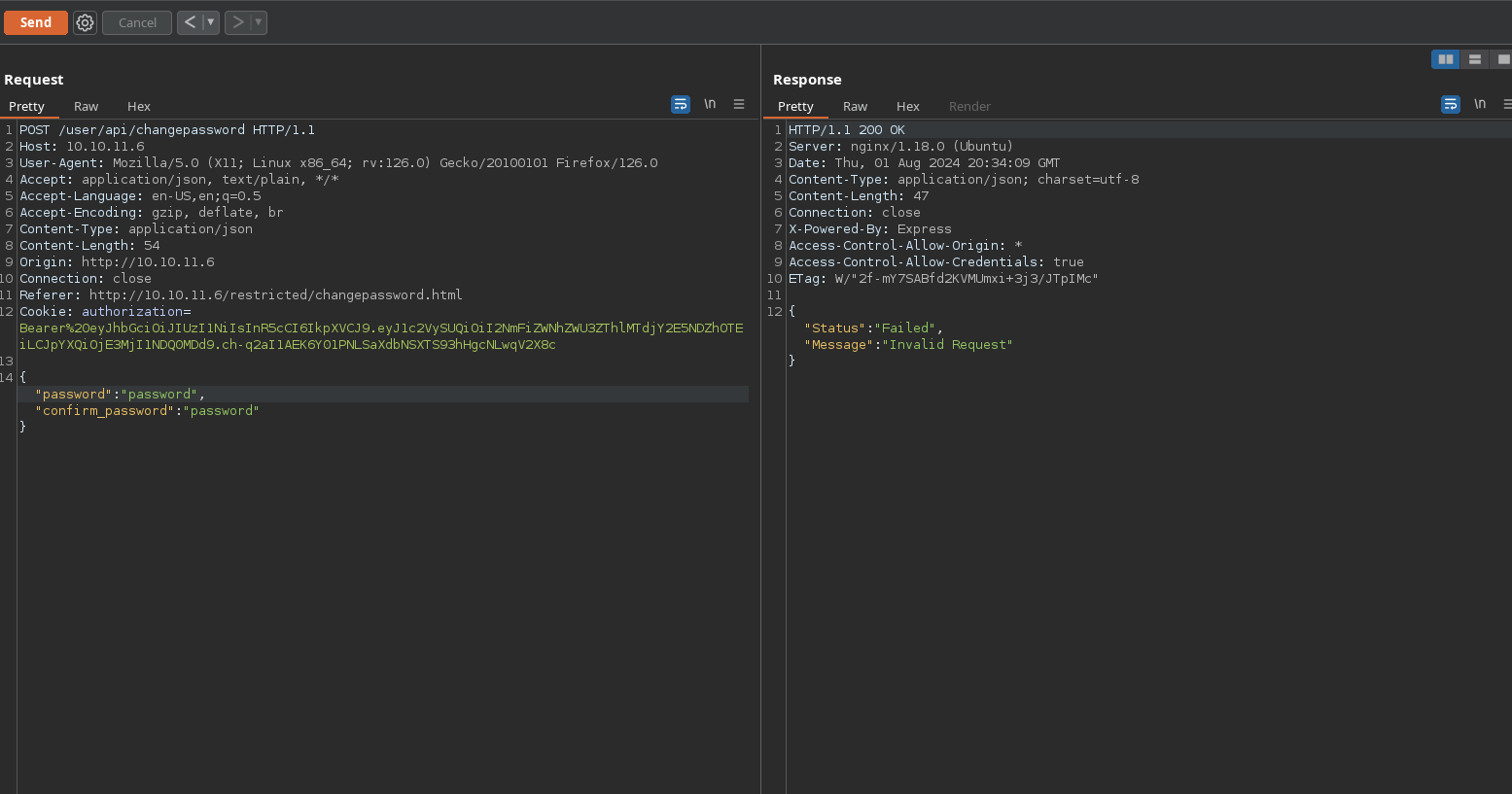
Task: Click the HTTP/1.1 200 OK status line
Action: pos(847,130)
